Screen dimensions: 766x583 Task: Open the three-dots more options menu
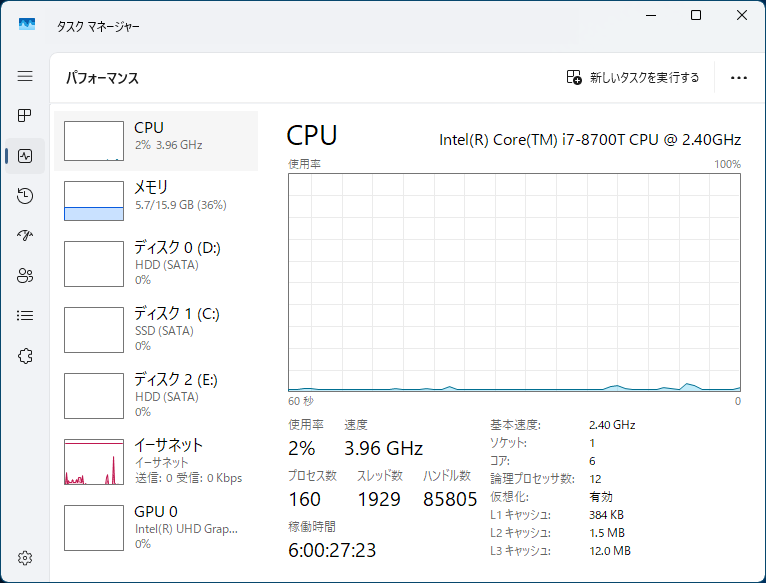(739, 77)
